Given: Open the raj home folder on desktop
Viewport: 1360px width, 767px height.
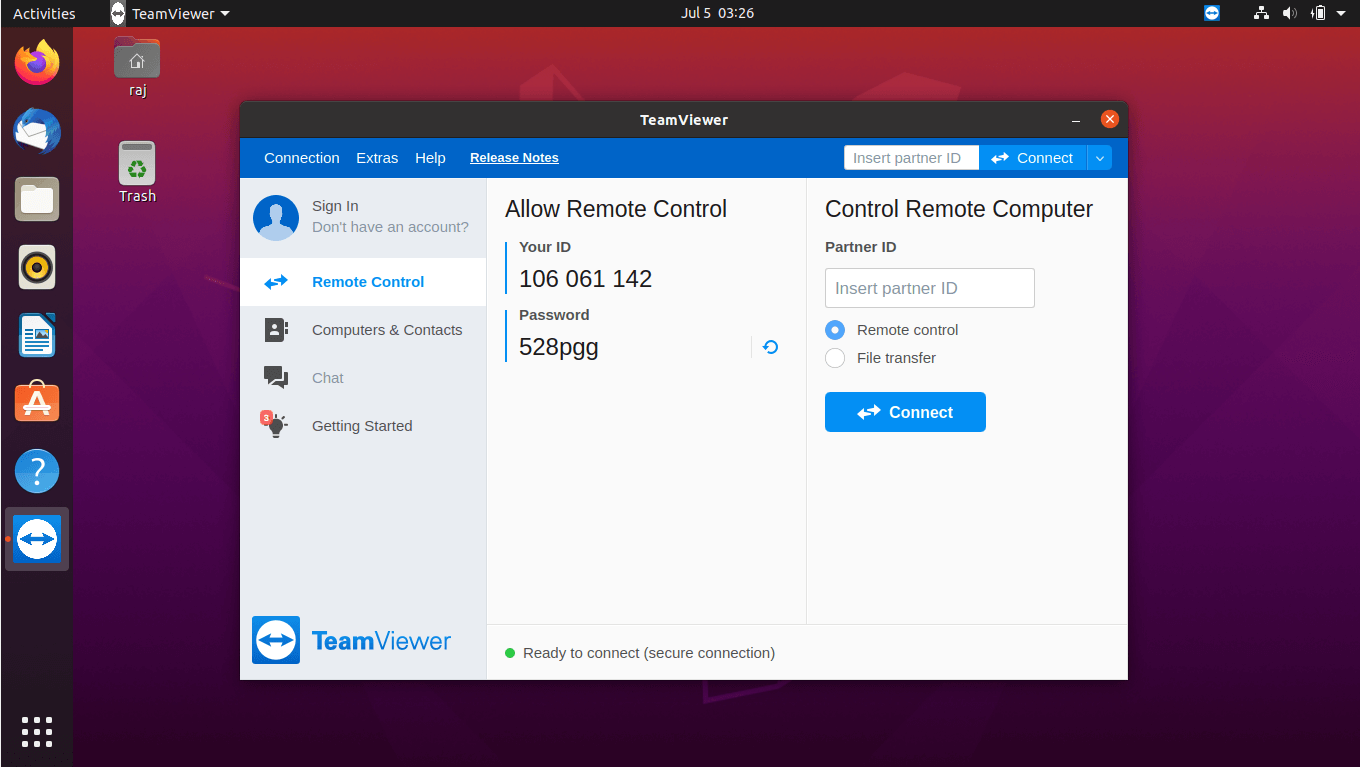Looking at the screenshot, I should (x=137, y=67).
